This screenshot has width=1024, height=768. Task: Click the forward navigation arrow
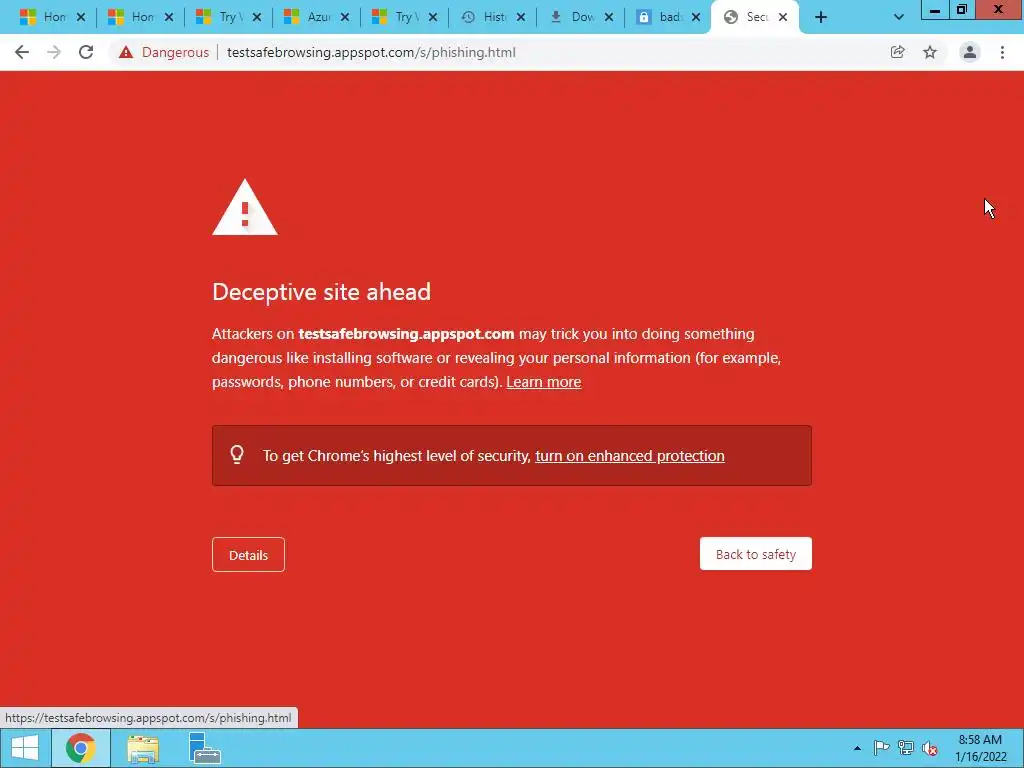pyautogui.click(x=54, y=52)
